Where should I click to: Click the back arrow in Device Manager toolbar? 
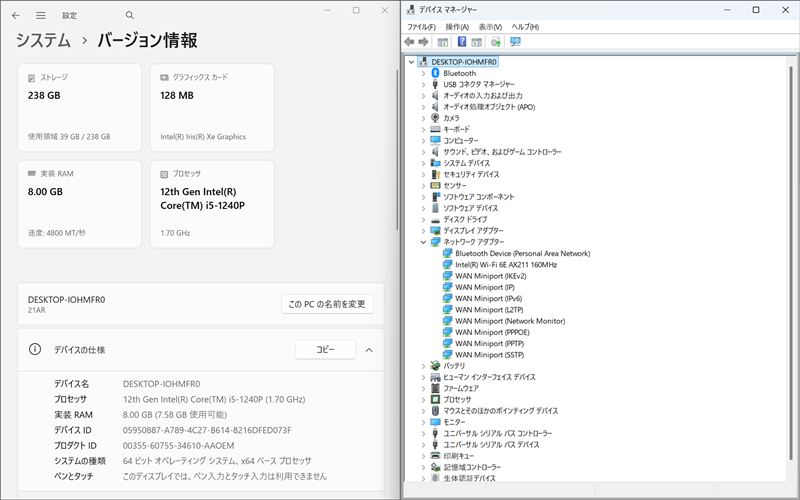410,42
